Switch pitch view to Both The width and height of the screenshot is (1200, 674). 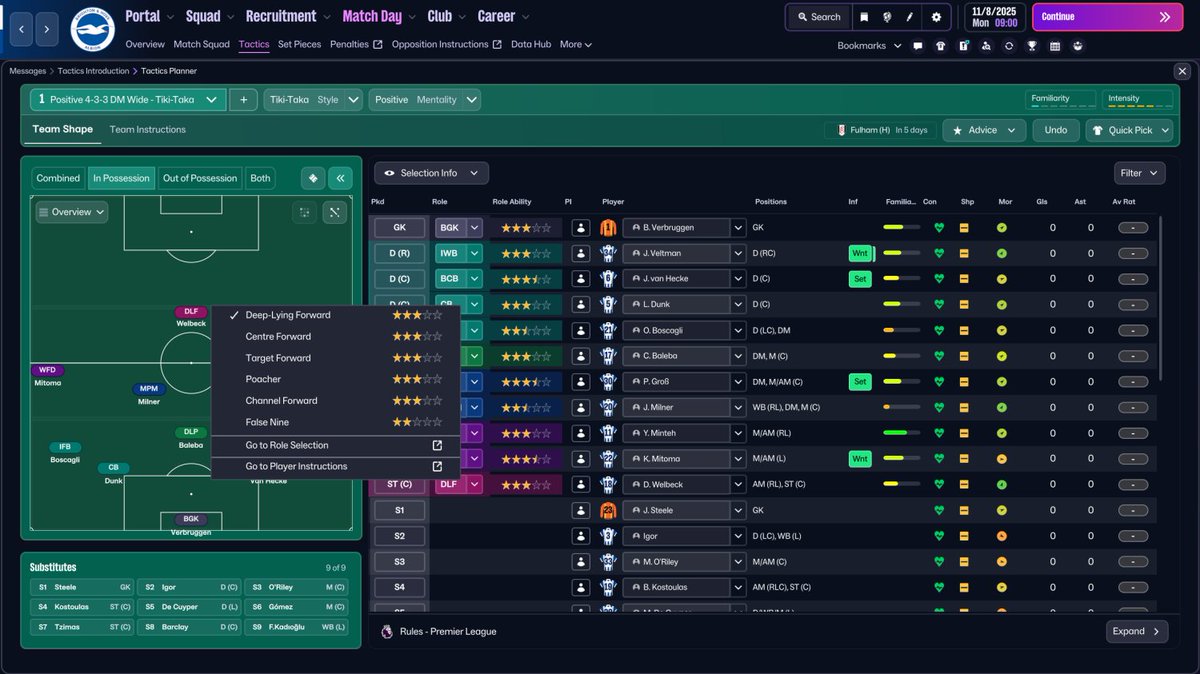260,178
